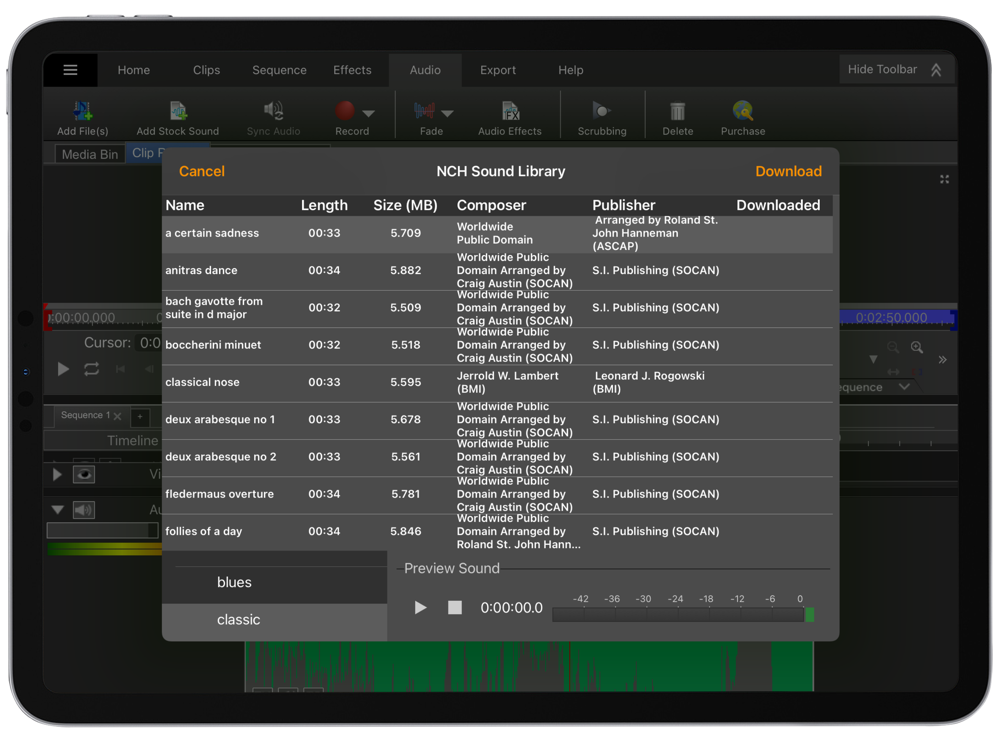1000x750 pixels.
Task: Click the Purchase icon
Action: [x=742, y=111]
